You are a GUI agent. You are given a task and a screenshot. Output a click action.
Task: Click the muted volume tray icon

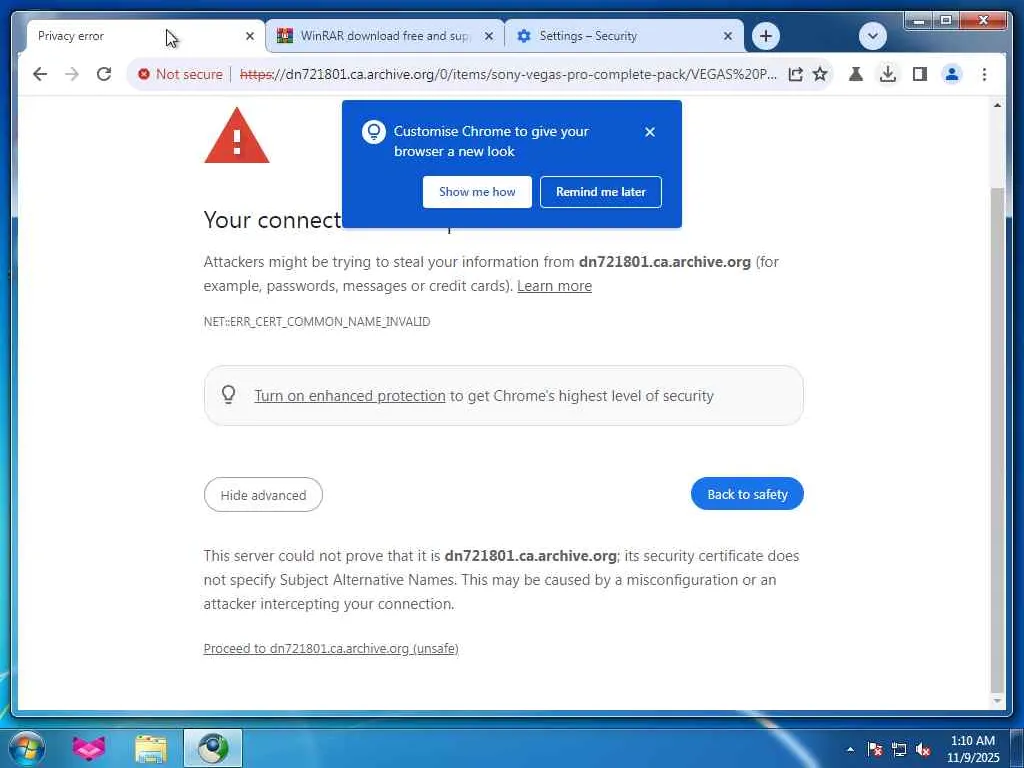(x=923, y=750)
